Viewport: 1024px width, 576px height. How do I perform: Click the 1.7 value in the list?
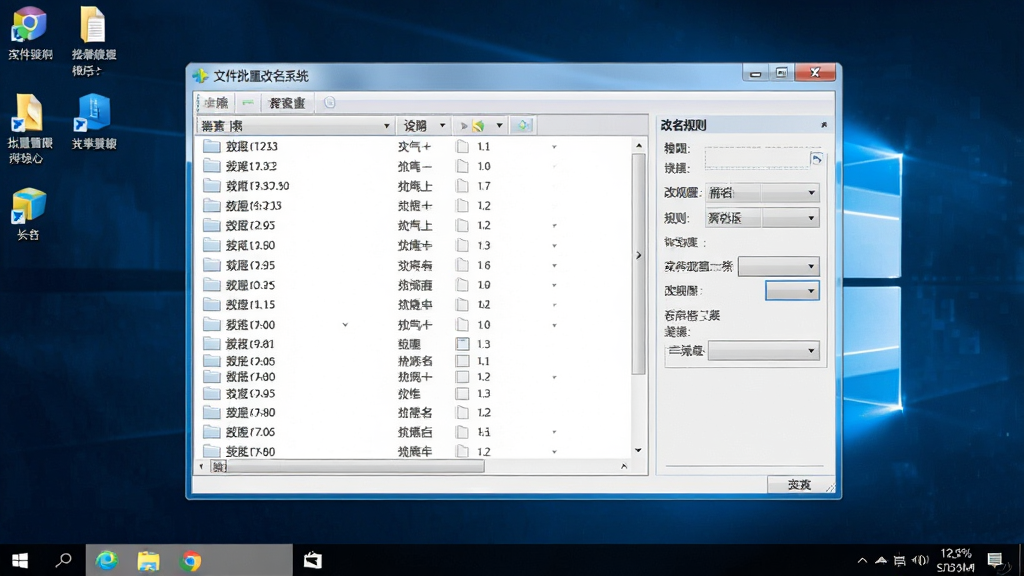pos(483,186)
